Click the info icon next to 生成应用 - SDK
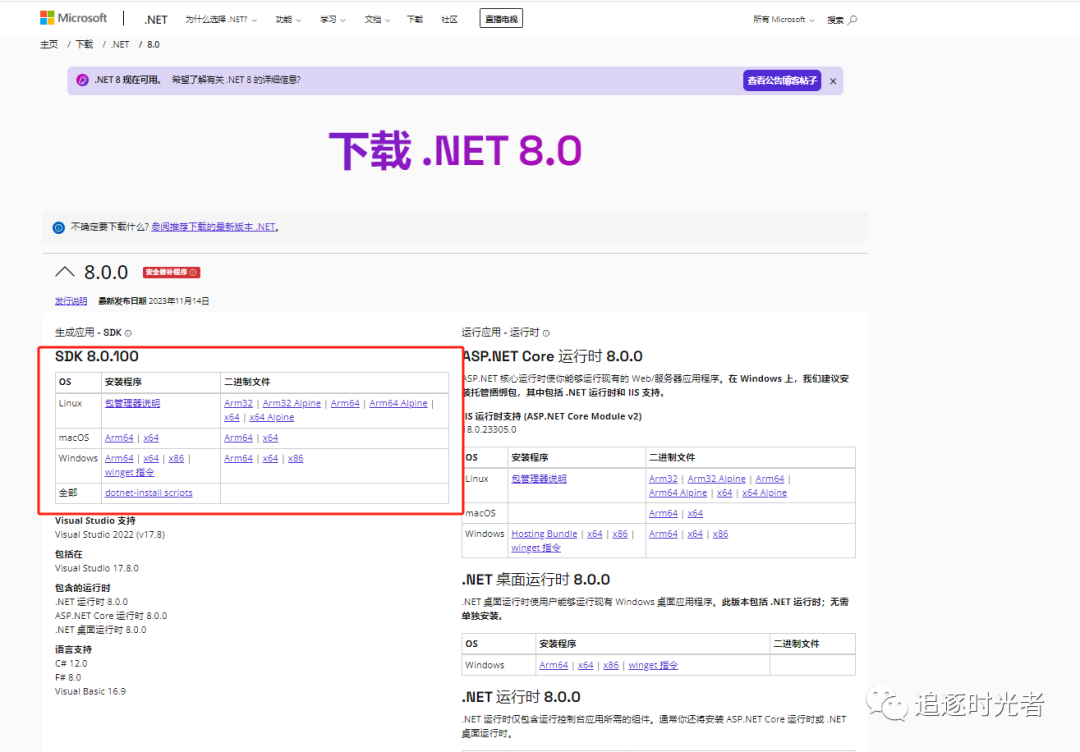 128,333
